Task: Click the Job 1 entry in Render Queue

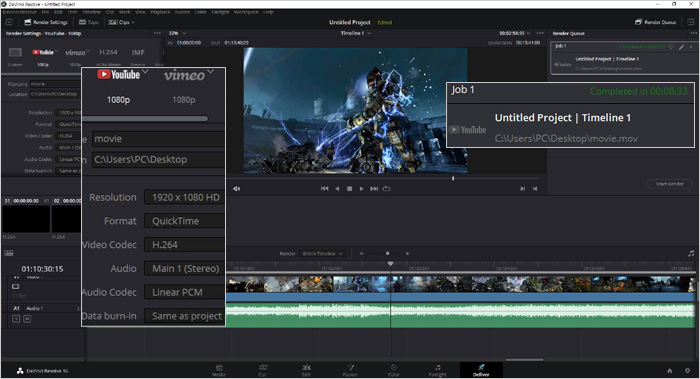Action: (x=624, y=58)
